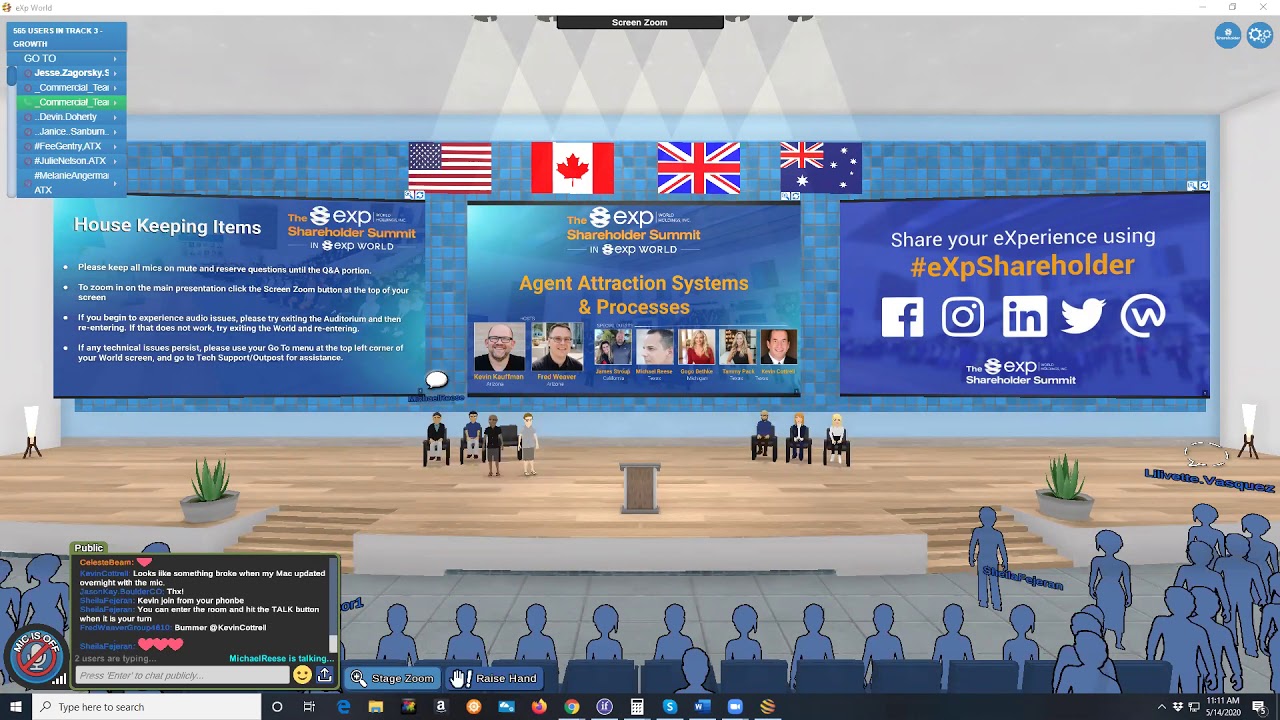Click the 565 Users in Track 3 header
Image resolution: width=1280 pixels, height=720 pixels.
coord(67,37)
